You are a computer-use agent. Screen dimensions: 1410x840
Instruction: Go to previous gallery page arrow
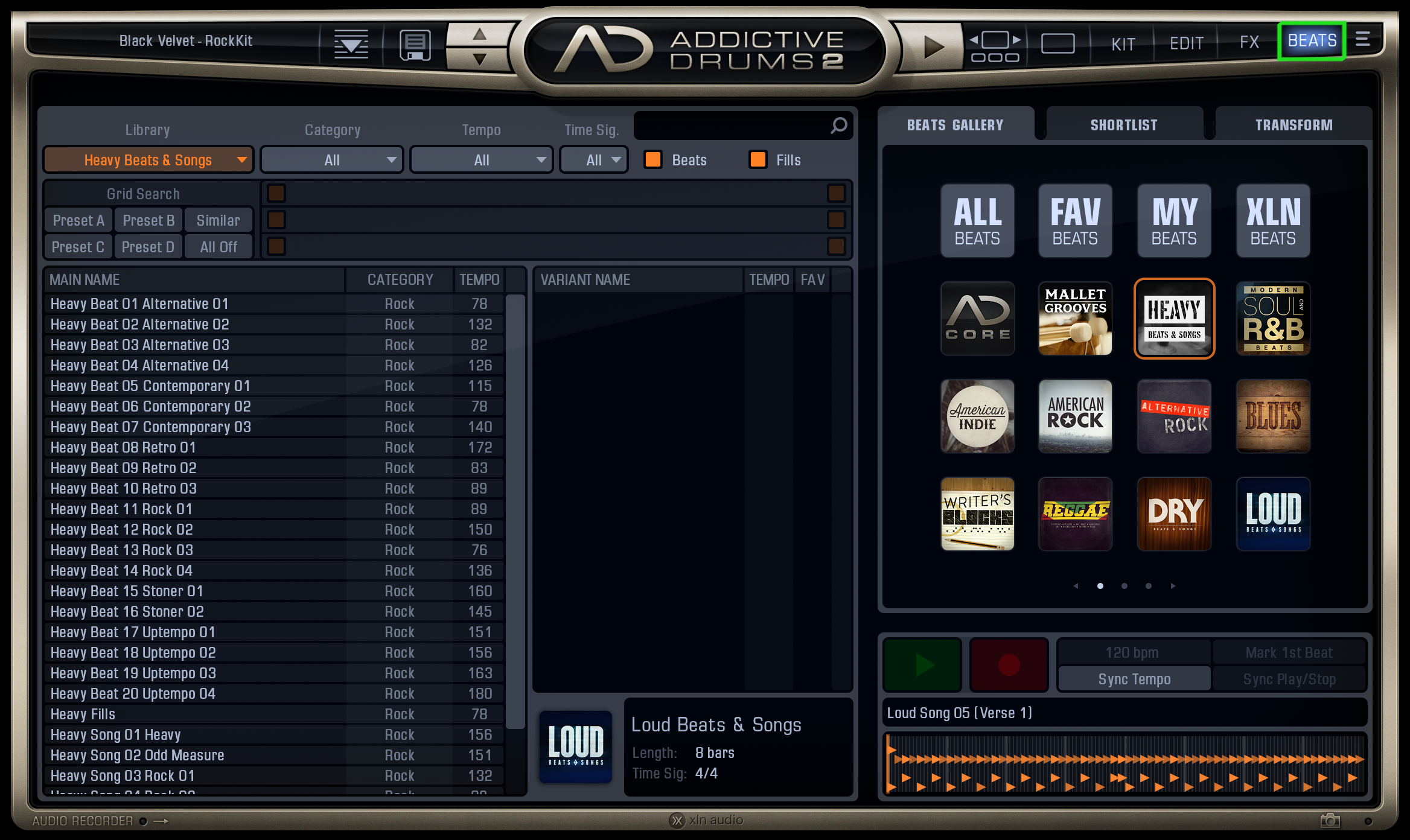pyautogui.click(x=1076, y=586)
